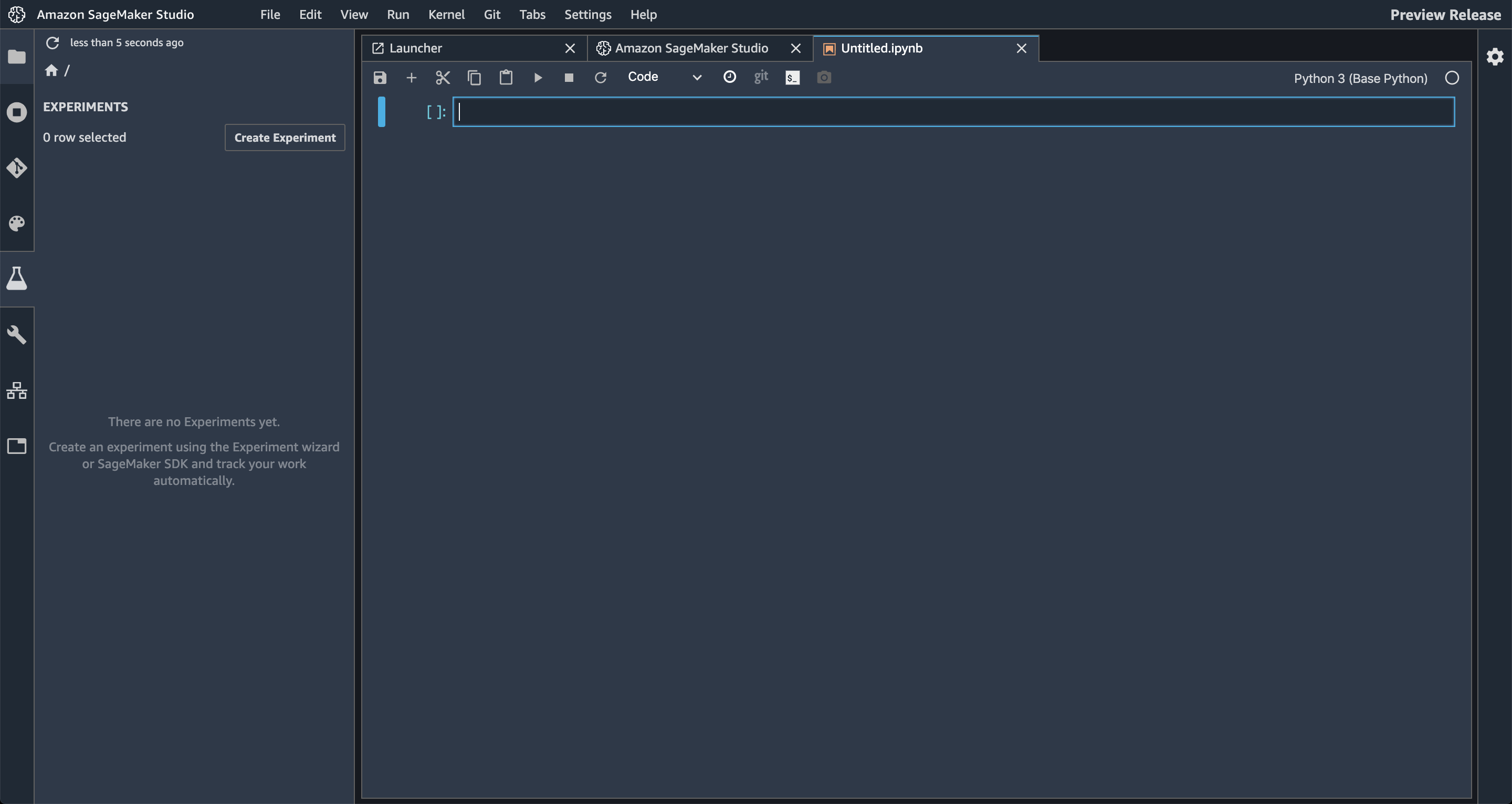Image resolution: width=1512 pixels, height=804 pixels.
Task: Open the wrench tools sidebar icon
Action: [x=16, y=334]
